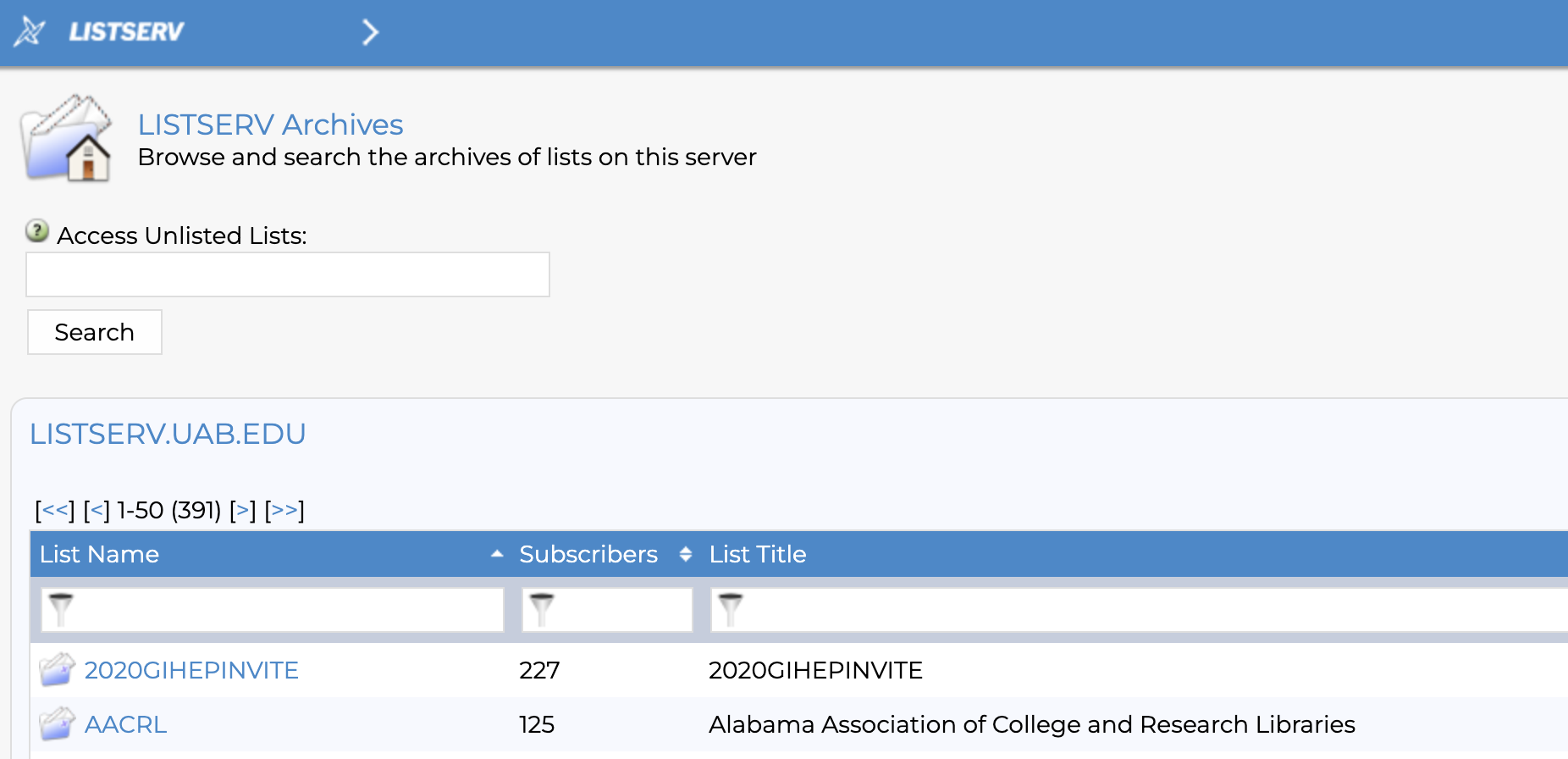Click the LISTSERV logo icon in header

(x=30, y=32)
